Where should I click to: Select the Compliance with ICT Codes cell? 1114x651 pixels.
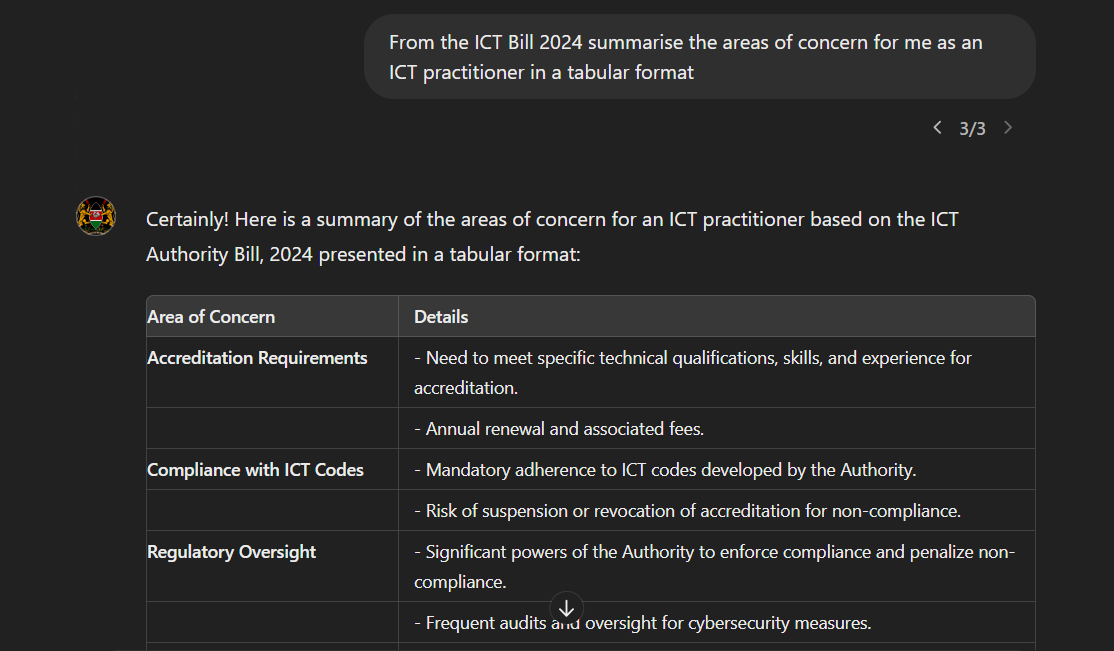tap(272, 470)
